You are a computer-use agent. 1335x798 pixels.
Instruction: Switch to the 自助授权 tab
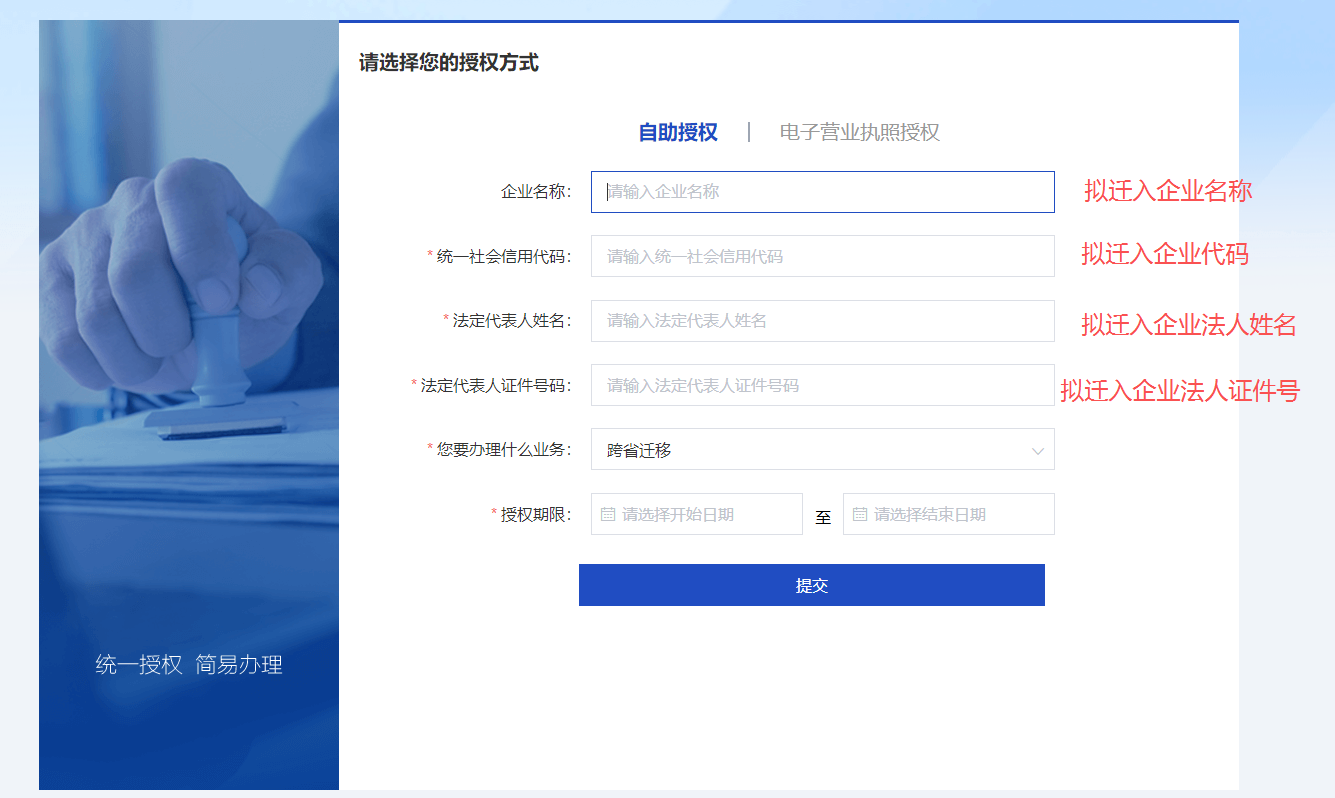click(x=678, y=132)
